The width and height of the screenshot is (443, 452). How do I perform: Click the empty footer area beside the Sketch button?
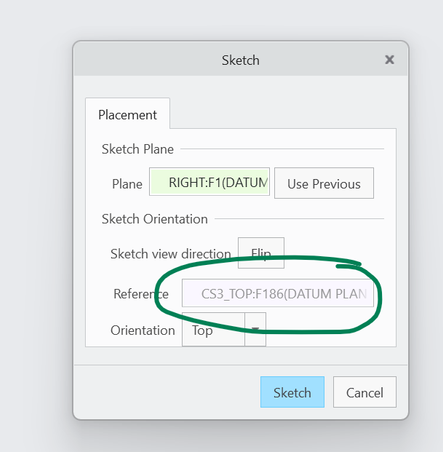tap(167, 392)
